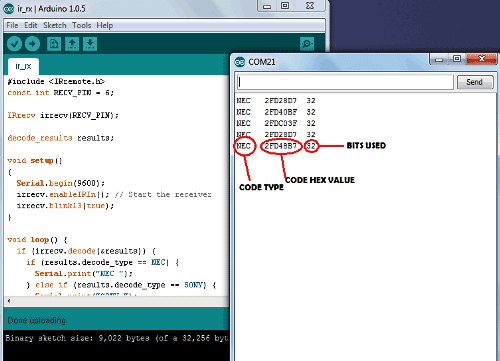The width and height of the screenshot is (500, 361).
Task: Open a sketch with the up-arrow icon
Action: coord(72,44)
